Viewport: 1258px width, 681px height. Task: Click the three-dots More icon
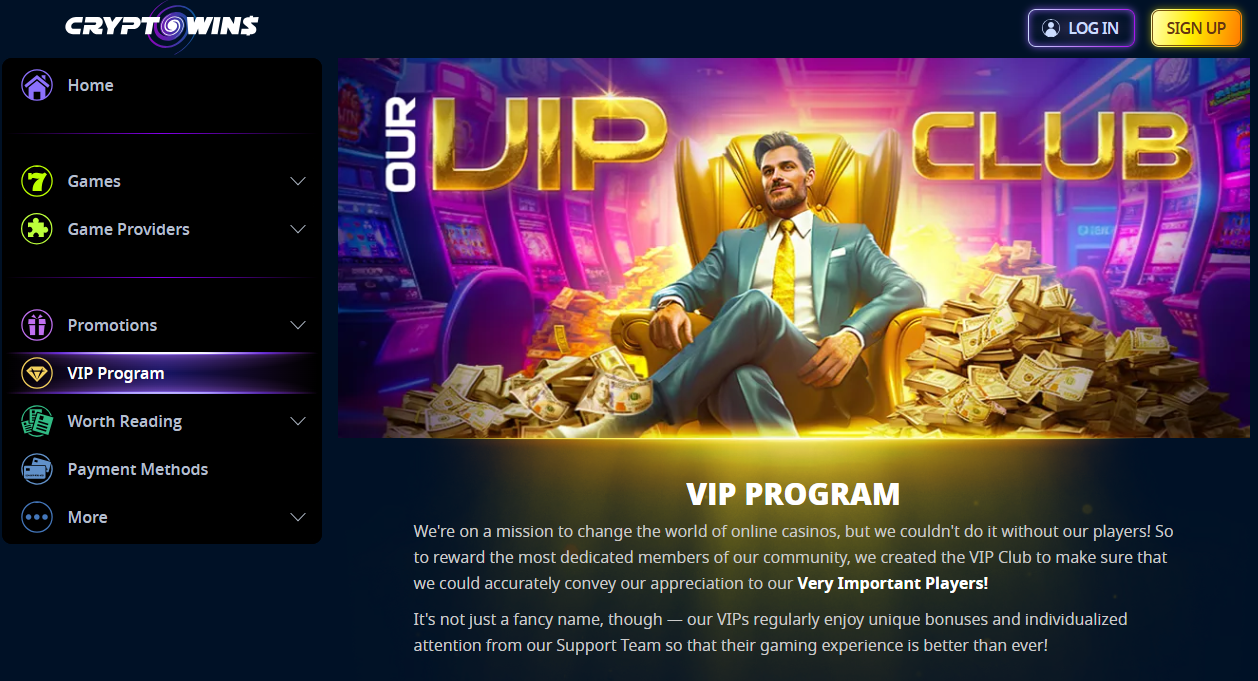tap(37, 517)
